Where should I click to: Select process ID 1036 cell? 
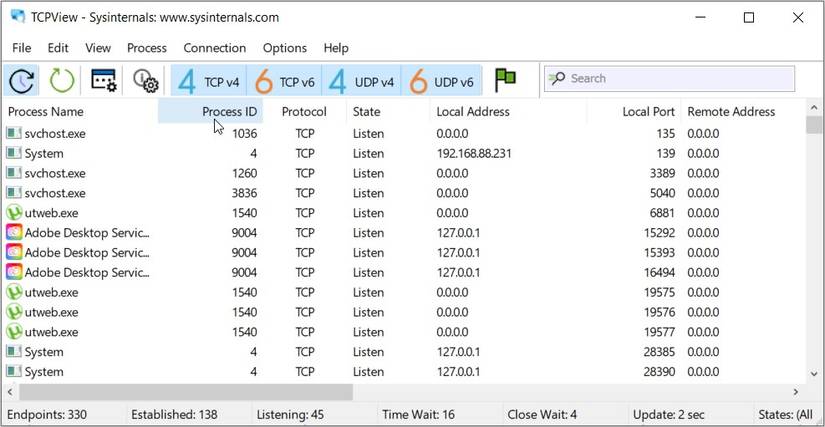point(244,134)
